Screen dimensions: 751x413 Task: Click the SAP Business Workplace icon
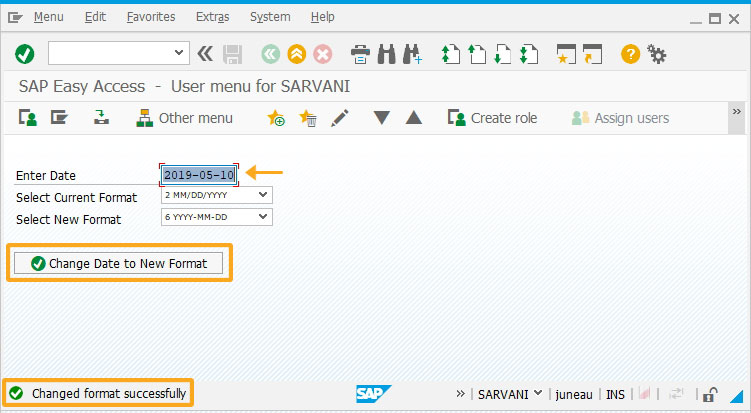click(101, 117)
